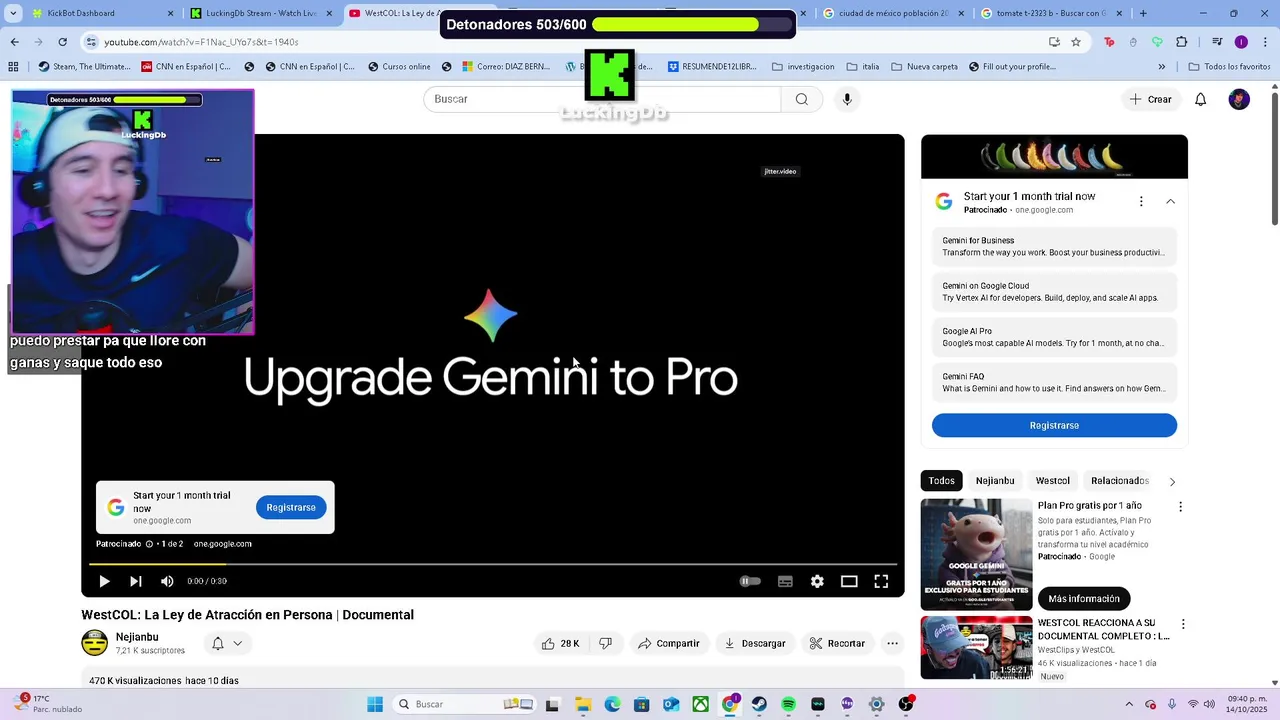Open the Nejianbu channel avatar
The height and width of the screenshot is (720, 1280).
[94, 643]
